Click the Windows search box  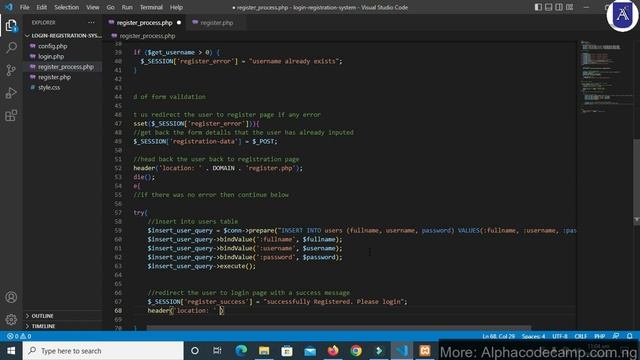[x=103, y=351]
